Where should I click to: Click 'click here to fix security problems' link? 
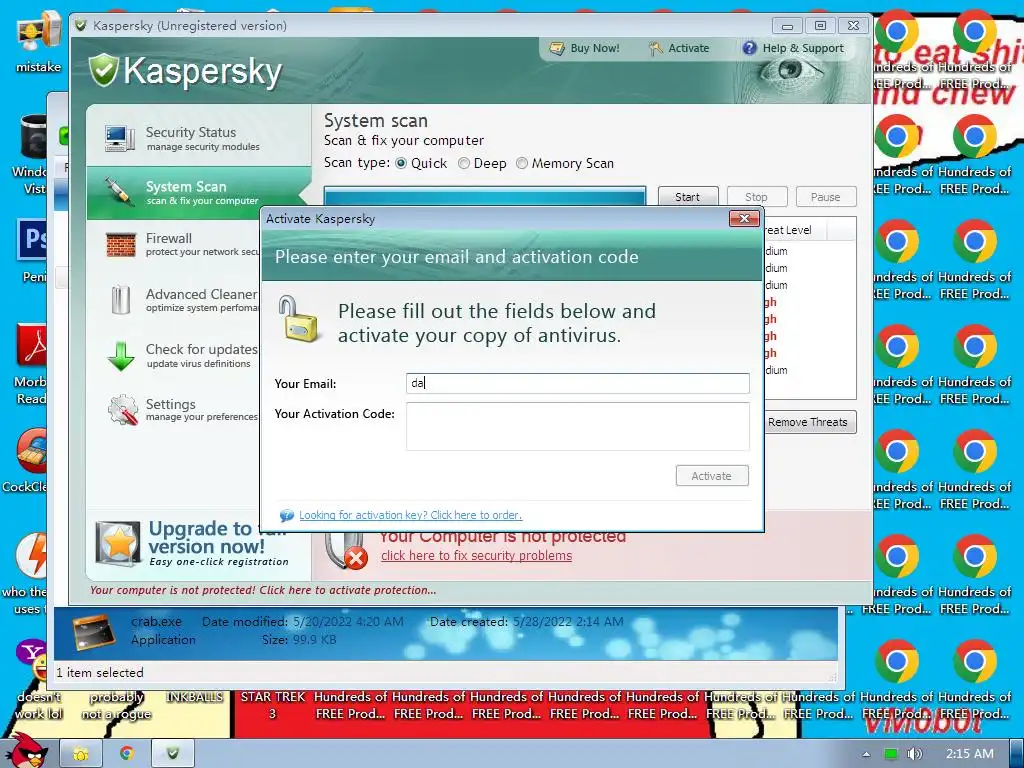tap(476, 556)
